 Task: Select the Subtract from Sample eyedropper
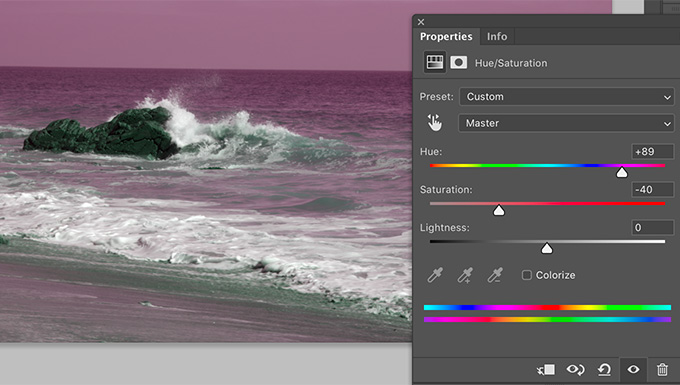(495, 275)
